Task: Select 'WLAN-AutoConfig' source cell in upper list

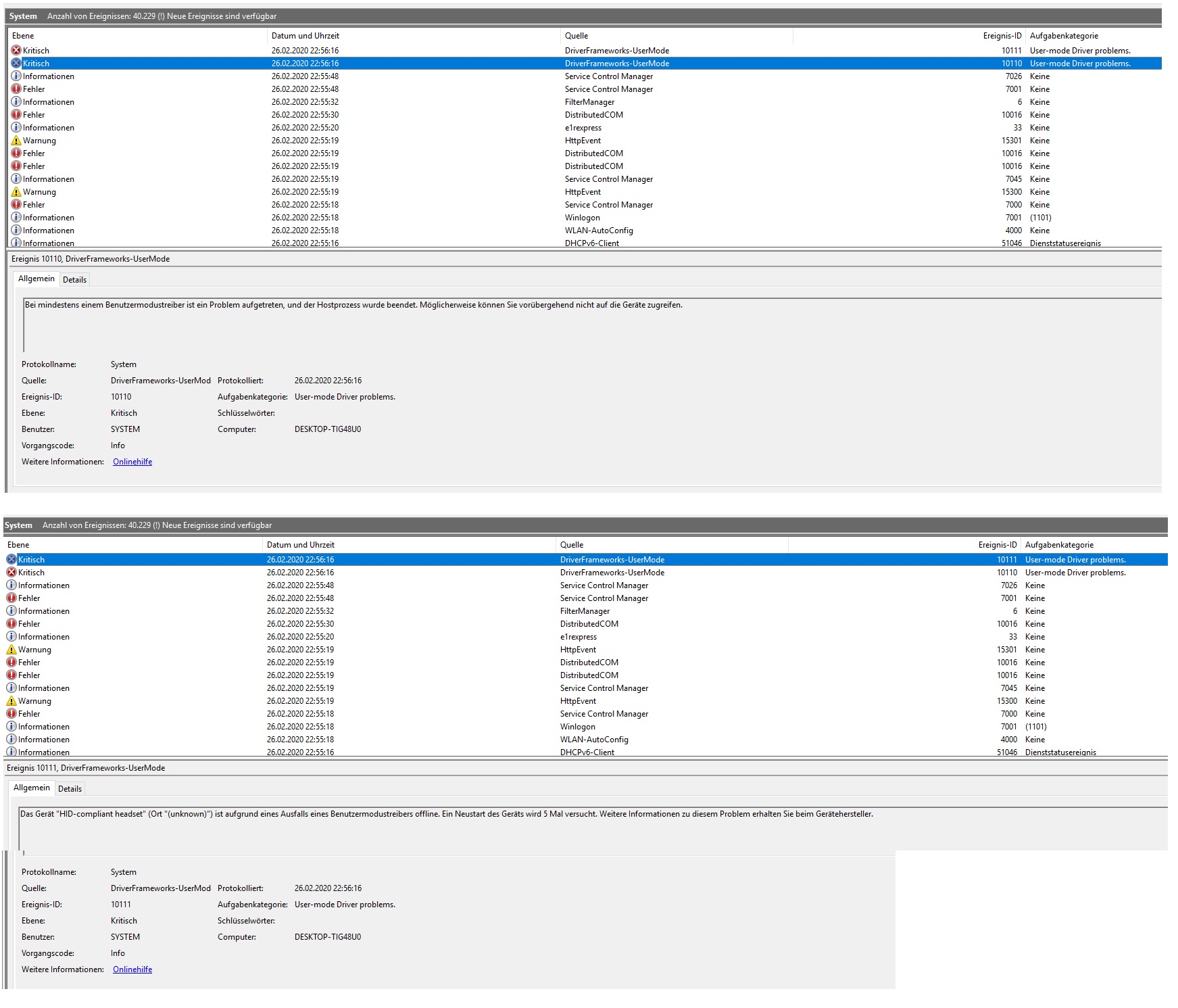Action: [x=599, y=231]
